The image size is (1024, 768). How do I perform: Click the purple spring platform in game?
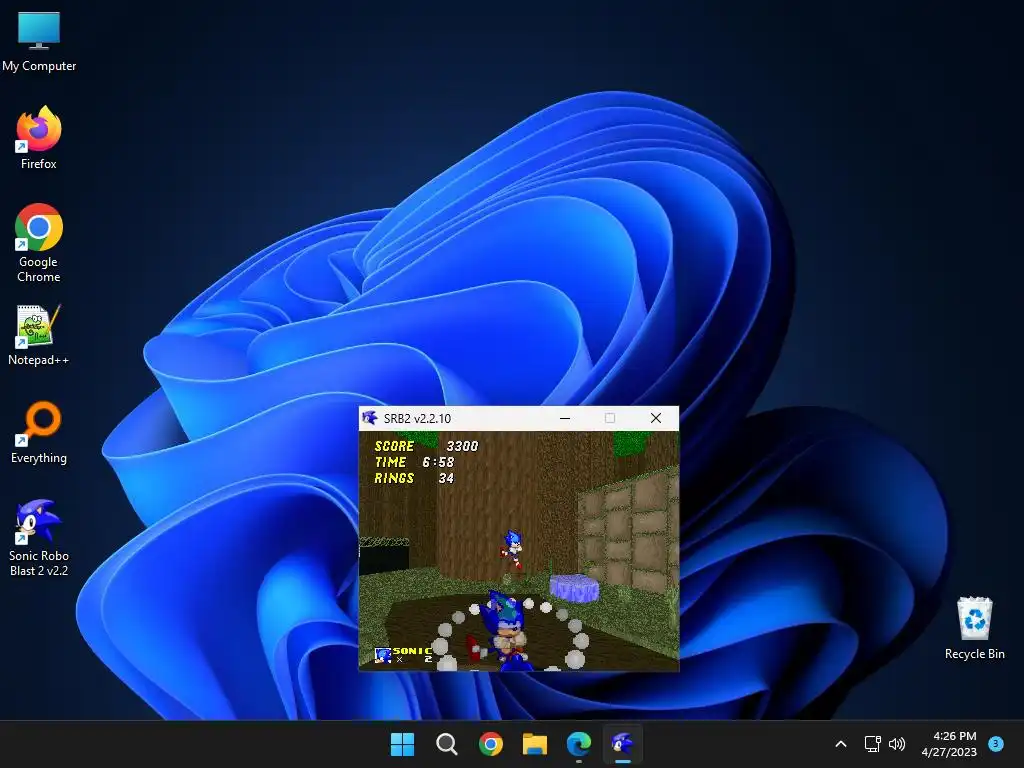coord(574,588)
